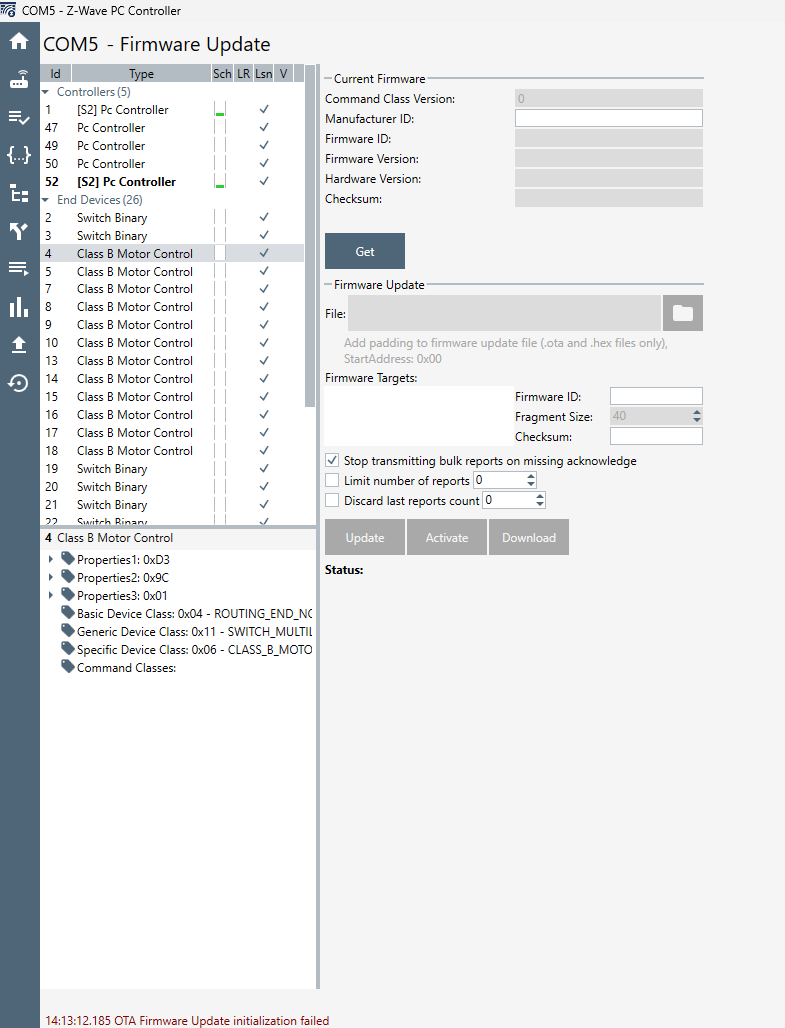Select node 52 [S2] Pc Controller
Viewport: 785px width, 1028px height.
pyautogui.click(x=172, y=182)
